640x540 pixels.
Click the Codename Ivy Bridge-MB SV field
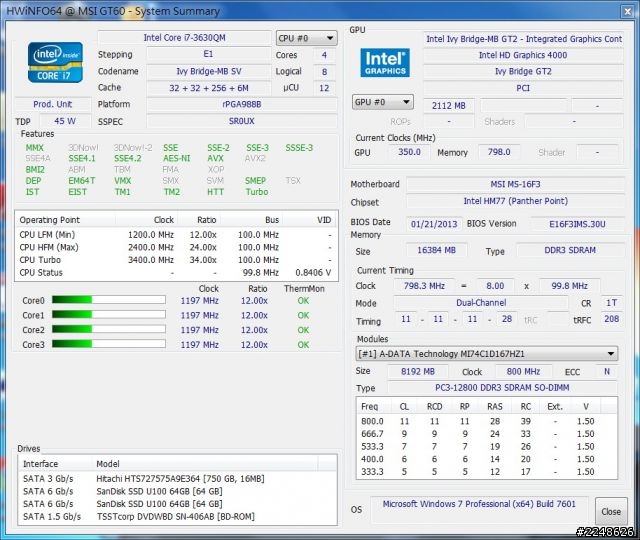point(208,71)
